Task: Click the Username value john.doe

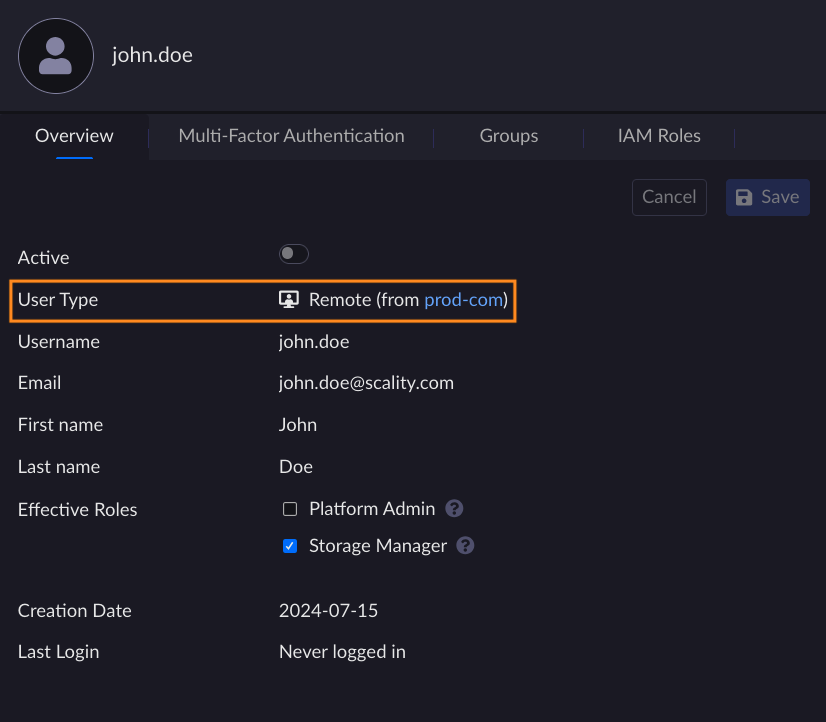Action: click(x=314, y=342)
